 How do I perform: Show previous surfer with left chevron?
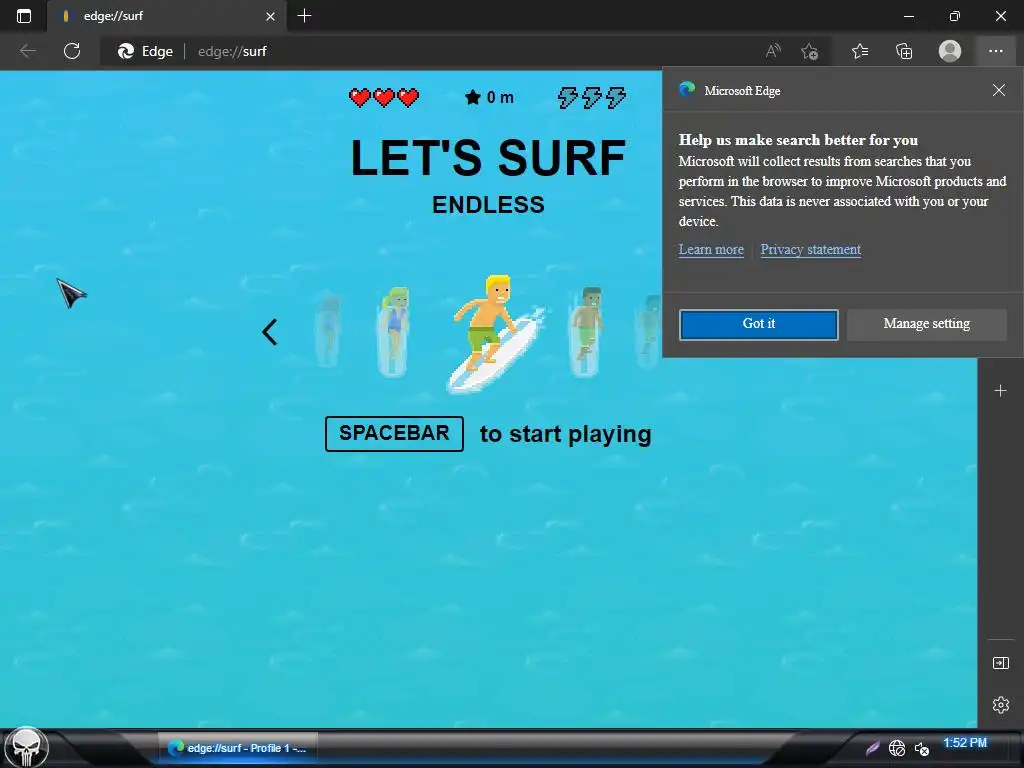click(x=270, y=332)
